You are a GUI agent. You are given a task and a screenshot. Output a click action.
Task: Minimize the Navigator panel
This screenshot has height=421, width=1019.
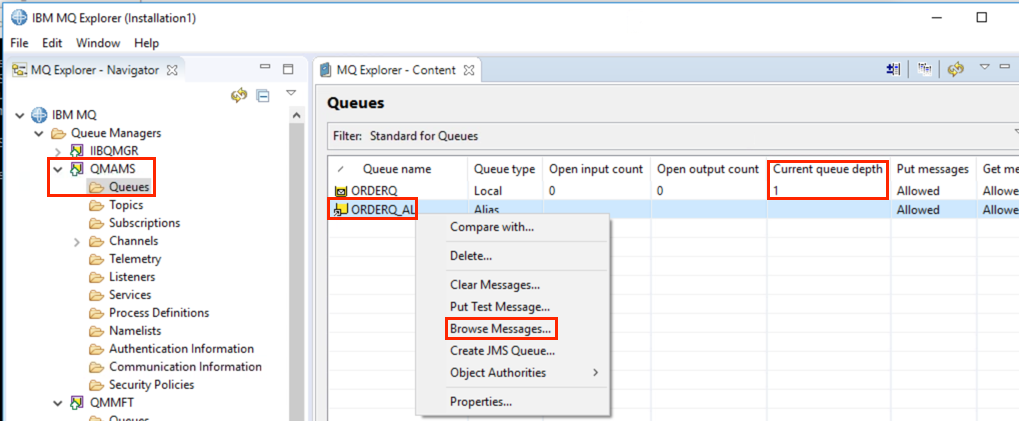click(265, 67)
